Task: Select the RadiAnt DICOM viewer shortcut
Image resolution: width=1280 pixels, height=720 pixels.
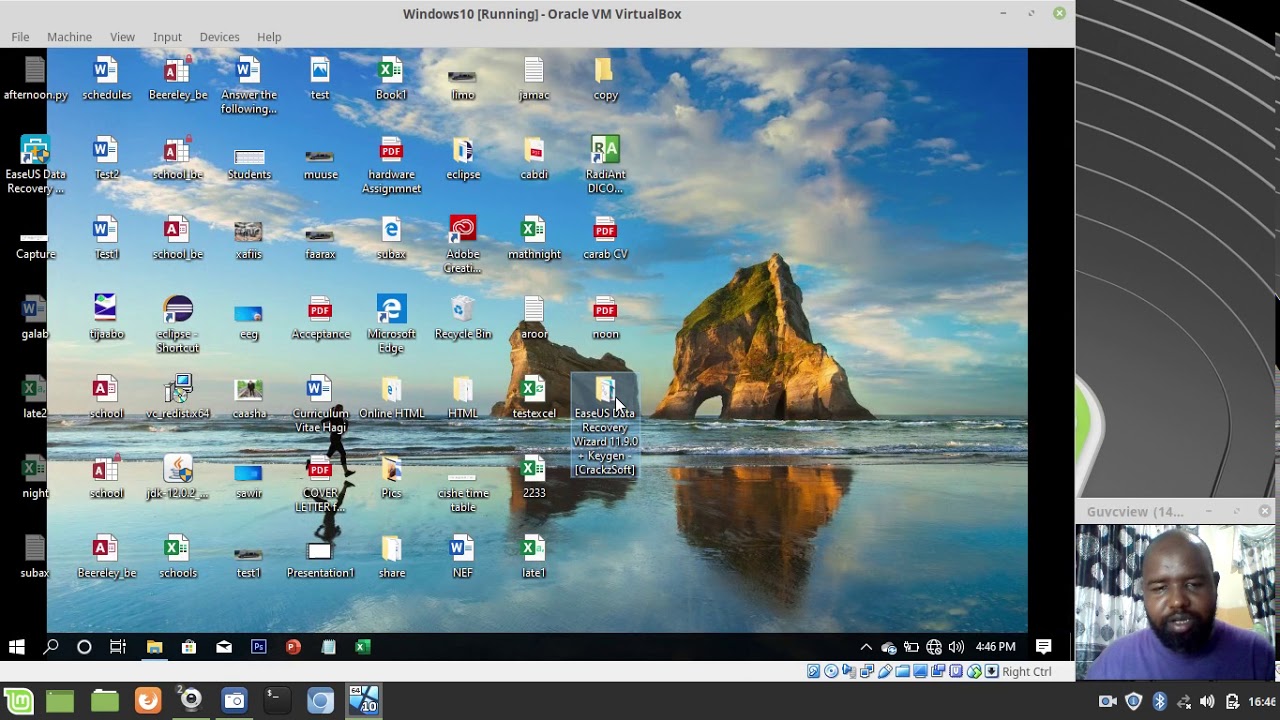Action: 605,166
